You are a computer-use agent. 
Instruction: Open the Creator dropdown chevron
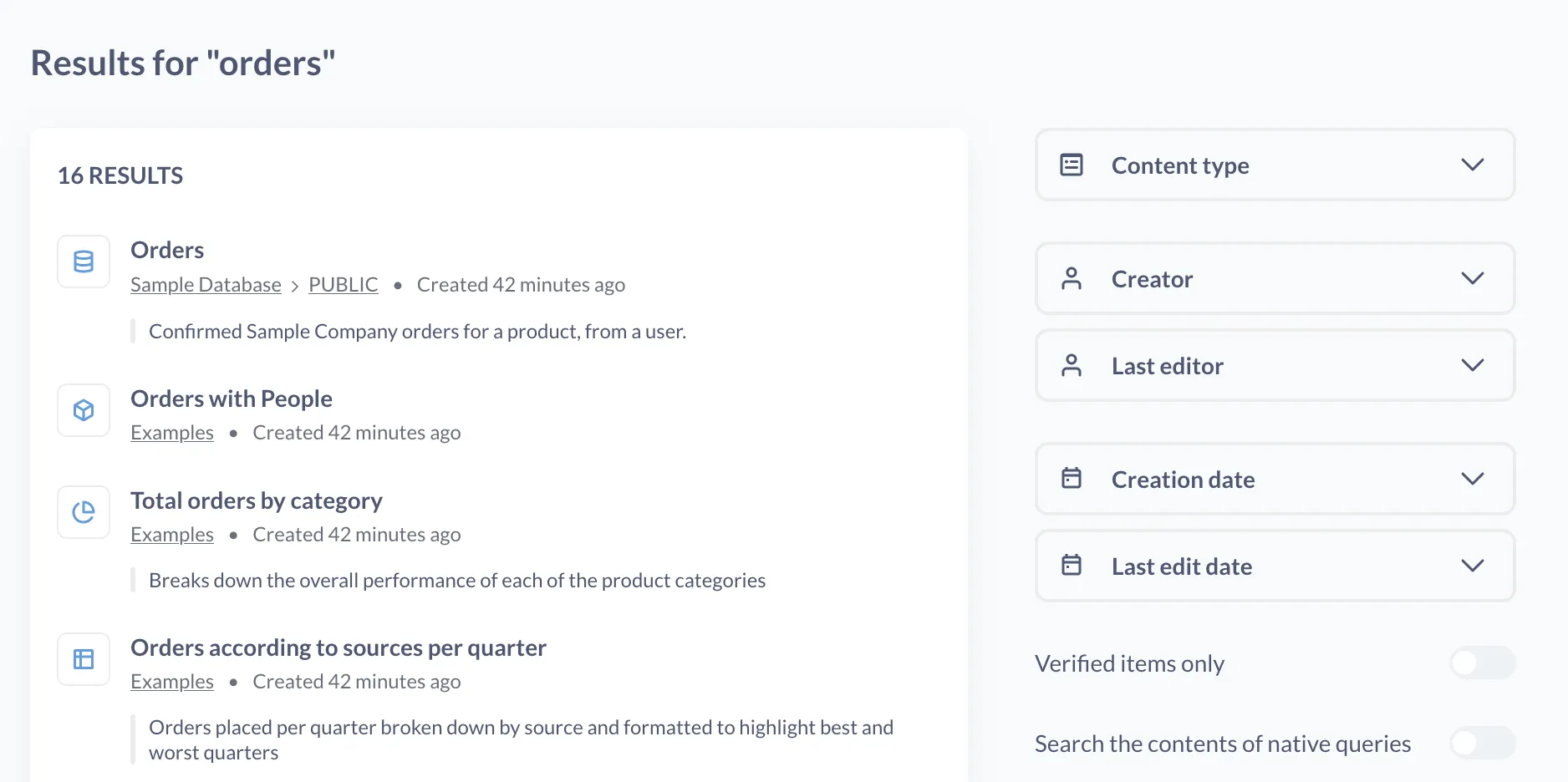(x=1472, y=278)
